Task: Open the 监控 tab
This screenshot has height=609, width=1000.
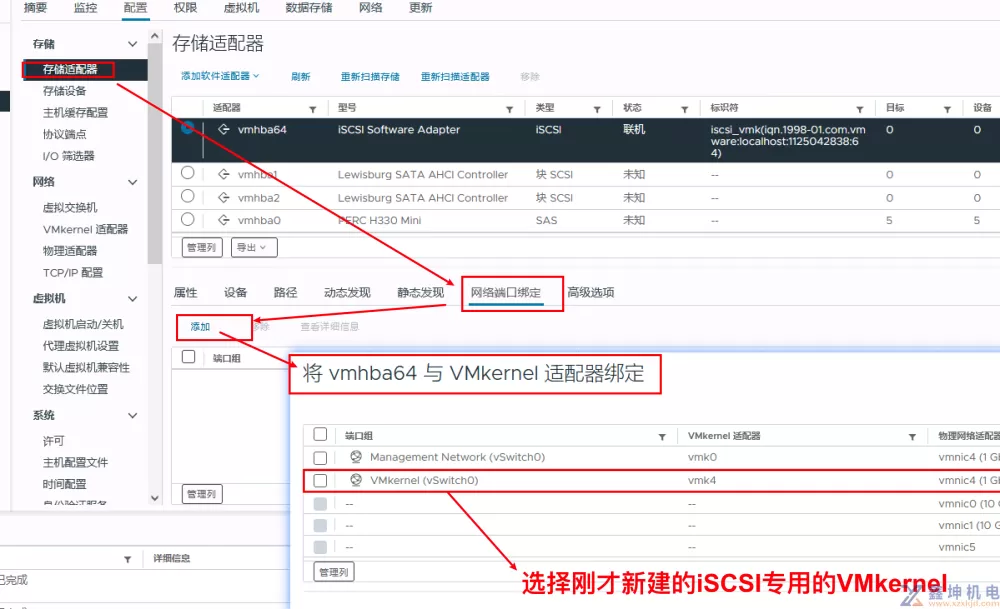Action: click(85, 8)
